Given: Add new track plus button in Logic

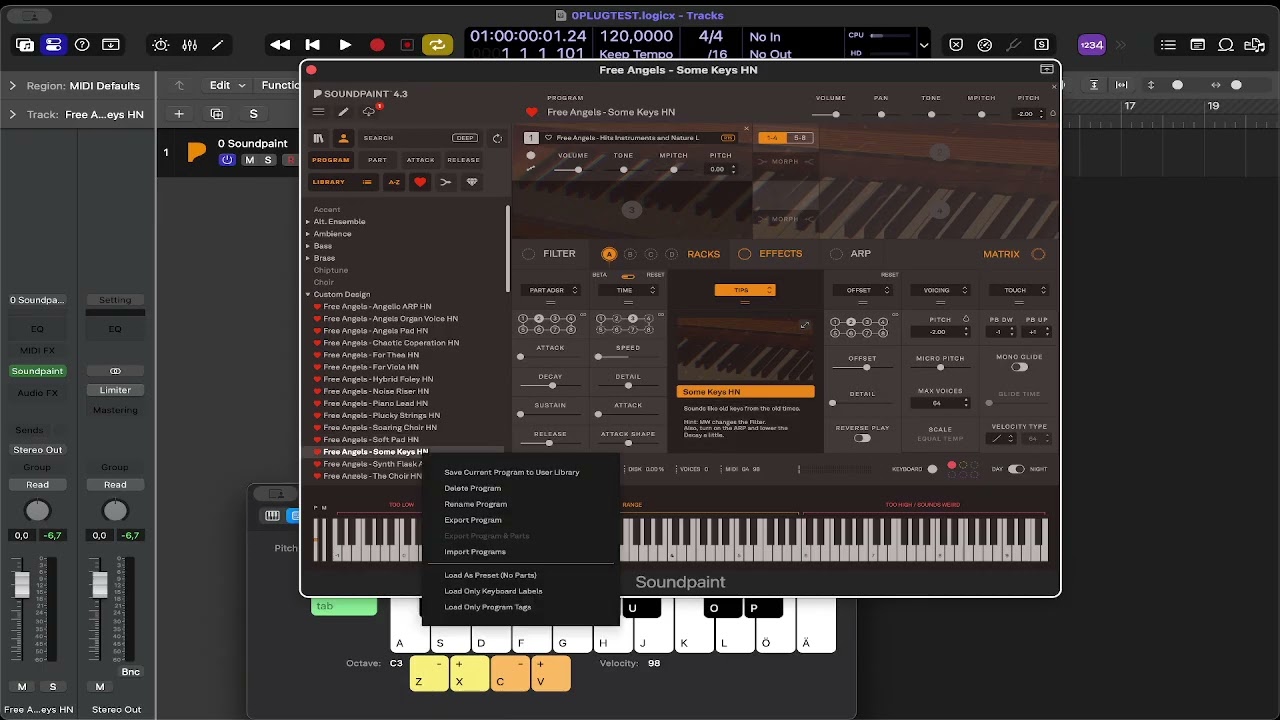Looking at the screenshot, I should click(179, 114).
